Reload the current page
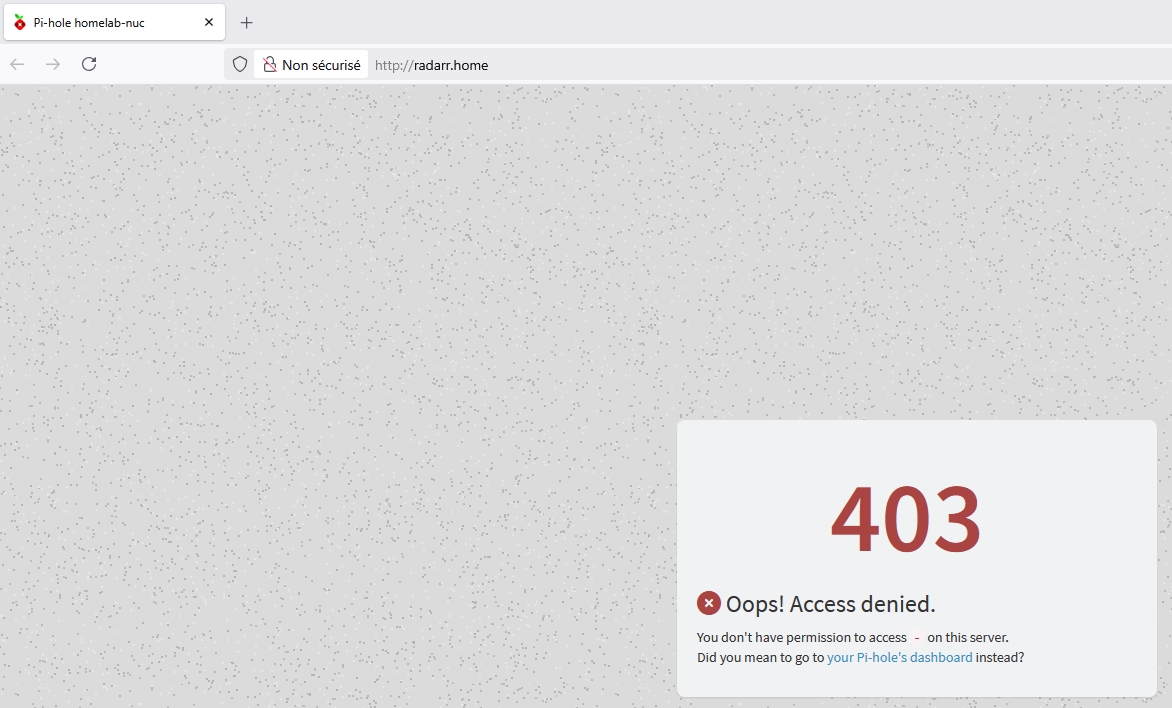This screenshot has width=1172, height=708. coord(89,64)
